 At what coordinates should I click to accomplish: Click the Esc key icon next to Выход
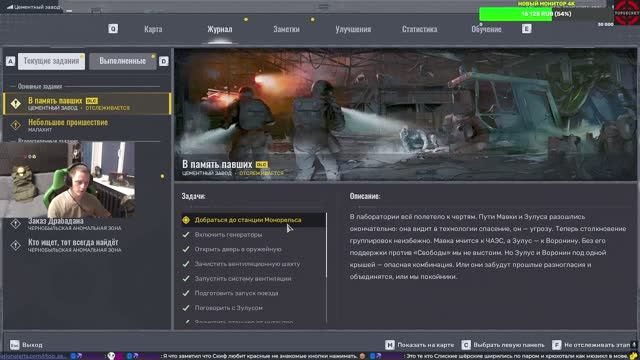coord(15,345)
